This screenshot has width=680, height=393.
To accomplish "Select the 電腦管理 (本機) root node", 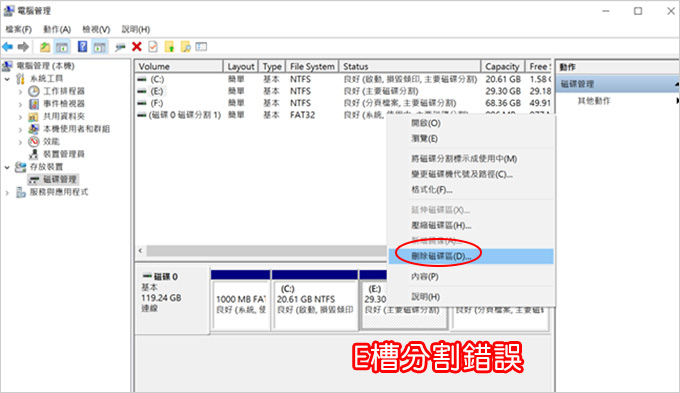I will point(46,66).
